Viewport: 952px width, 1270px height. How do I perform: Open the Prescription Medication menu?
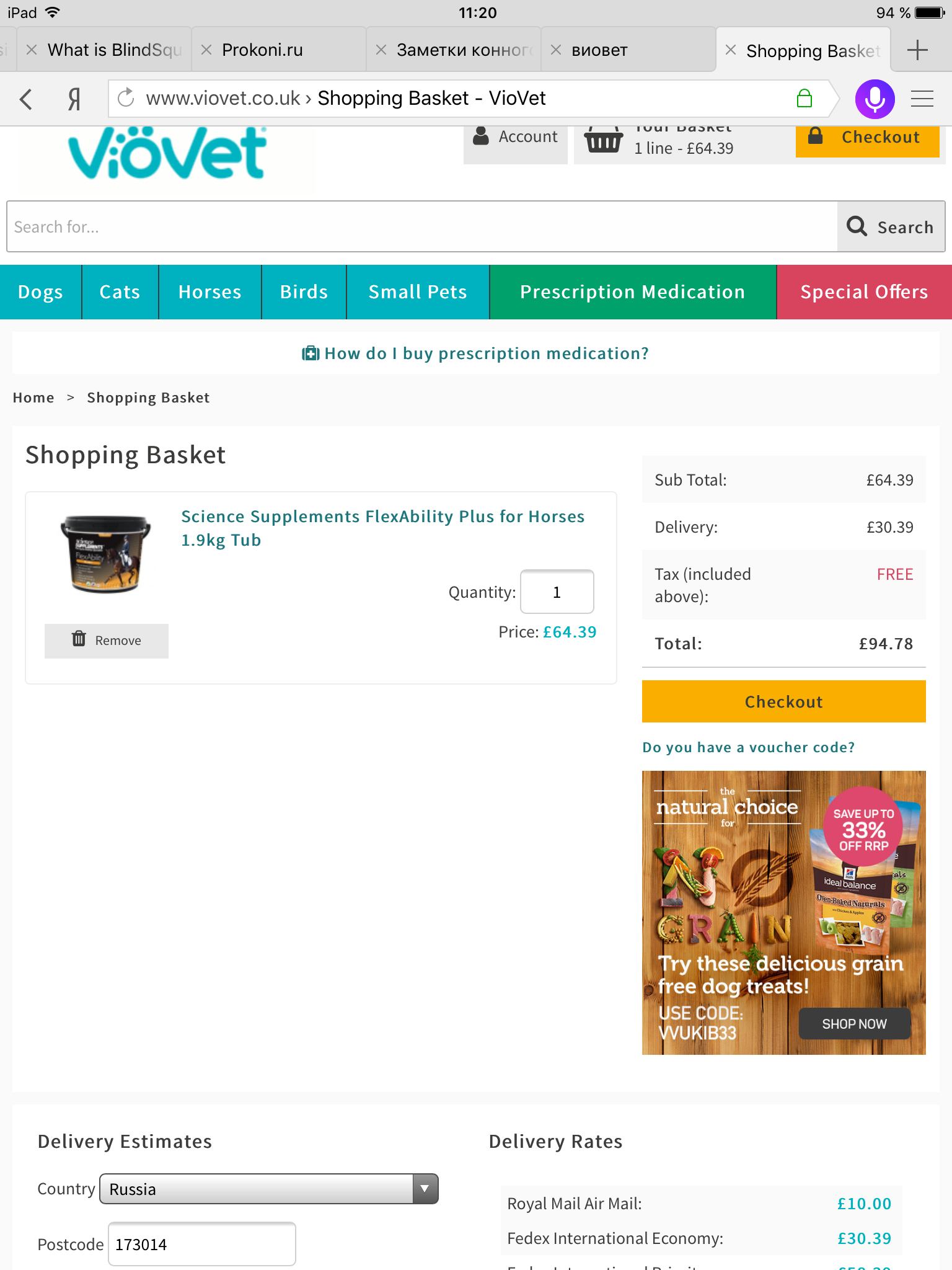633,292
